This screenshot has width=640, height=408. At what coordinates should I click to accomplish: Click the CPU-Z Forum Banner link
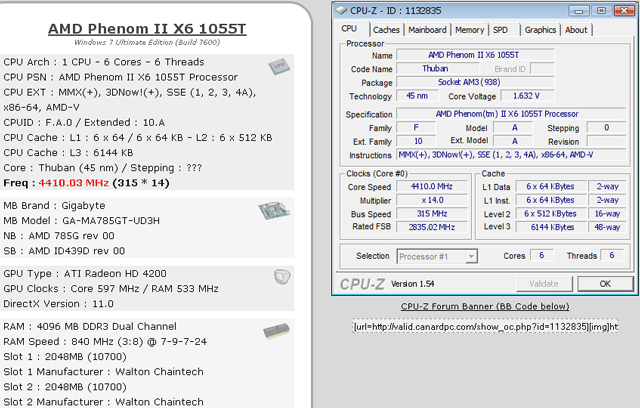(x=485, y=306)
